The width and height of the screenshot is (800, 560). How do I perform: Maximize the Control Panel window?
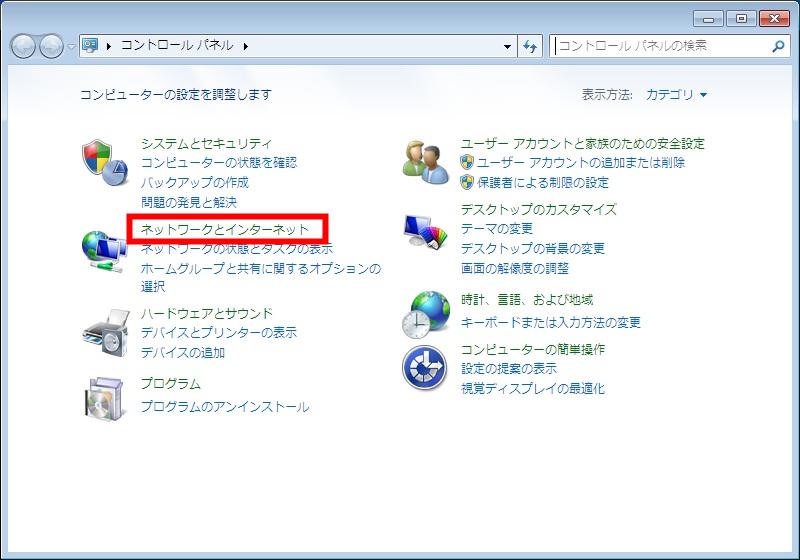741,19
